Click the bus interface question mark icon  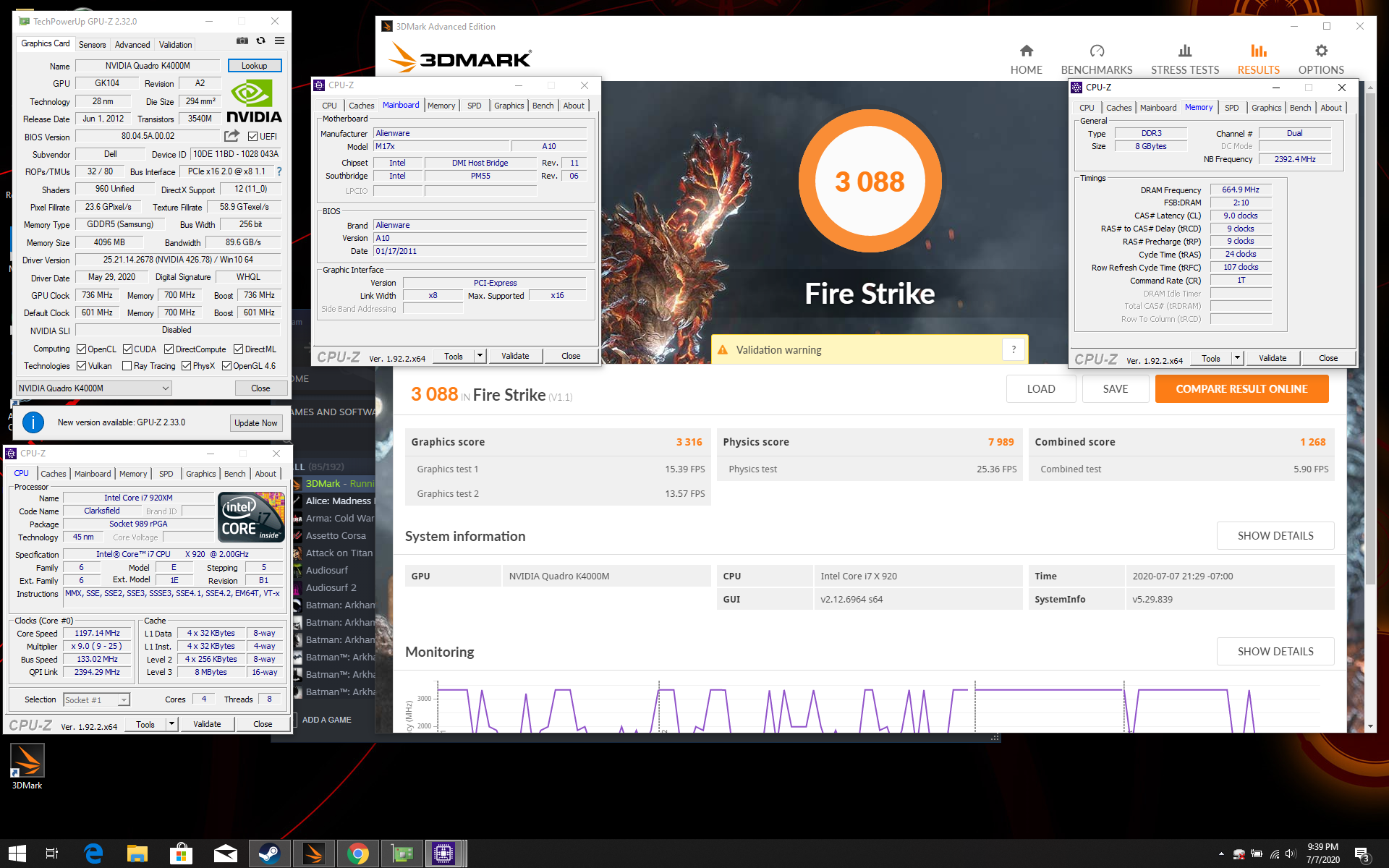279,171
